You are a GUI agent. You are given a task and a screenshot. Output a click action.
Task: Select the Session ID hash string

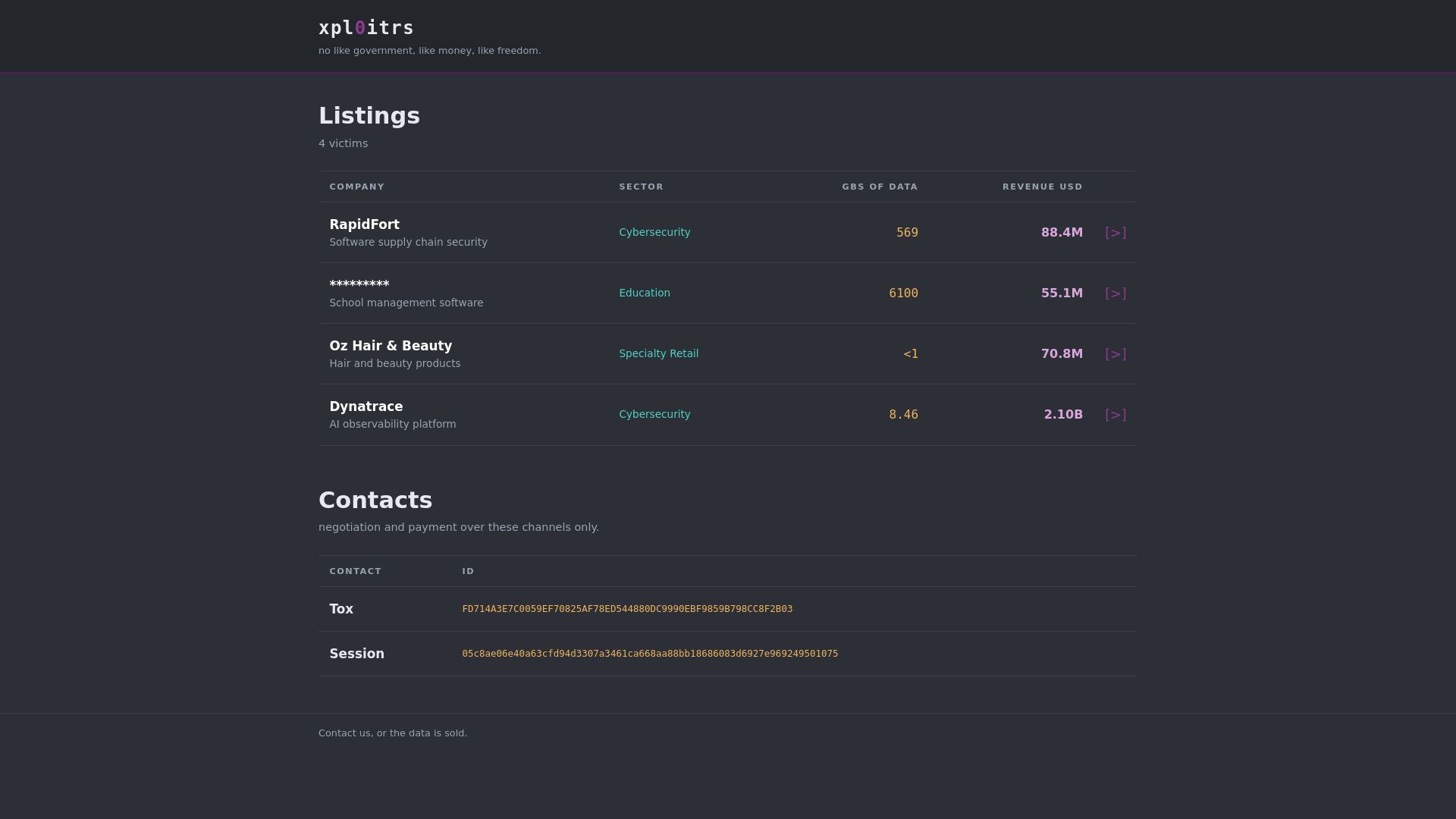click(650, 654)
